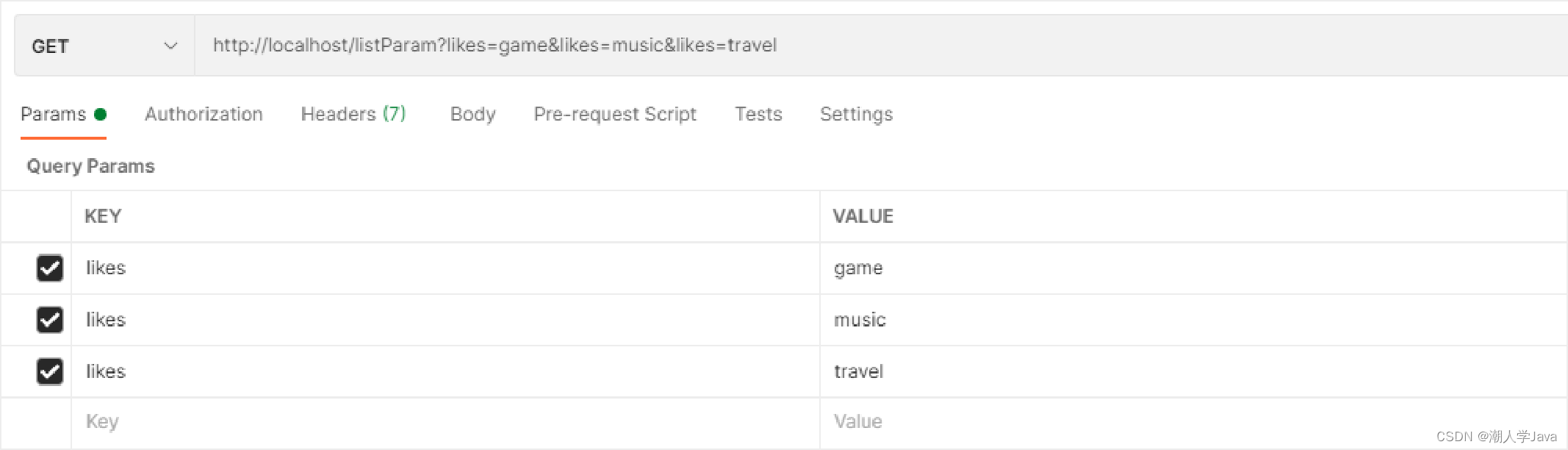This screenshot has width=1568, height=450.
Task: Open the Authorization tab
Action: point(204,115)
